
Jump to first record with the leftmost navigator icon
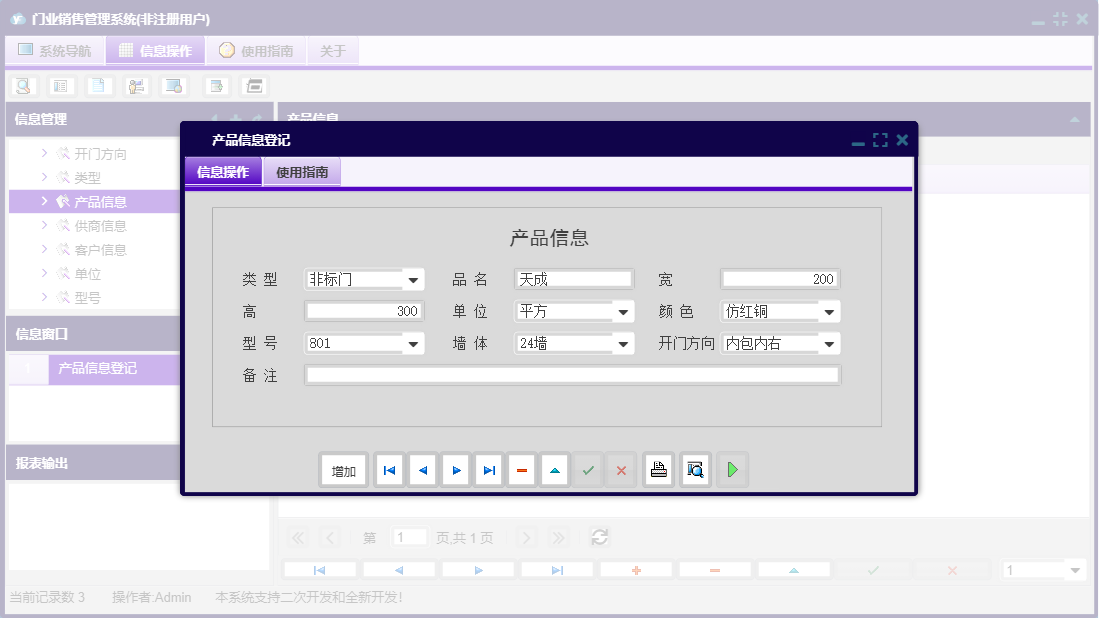[x=388, y=470]
